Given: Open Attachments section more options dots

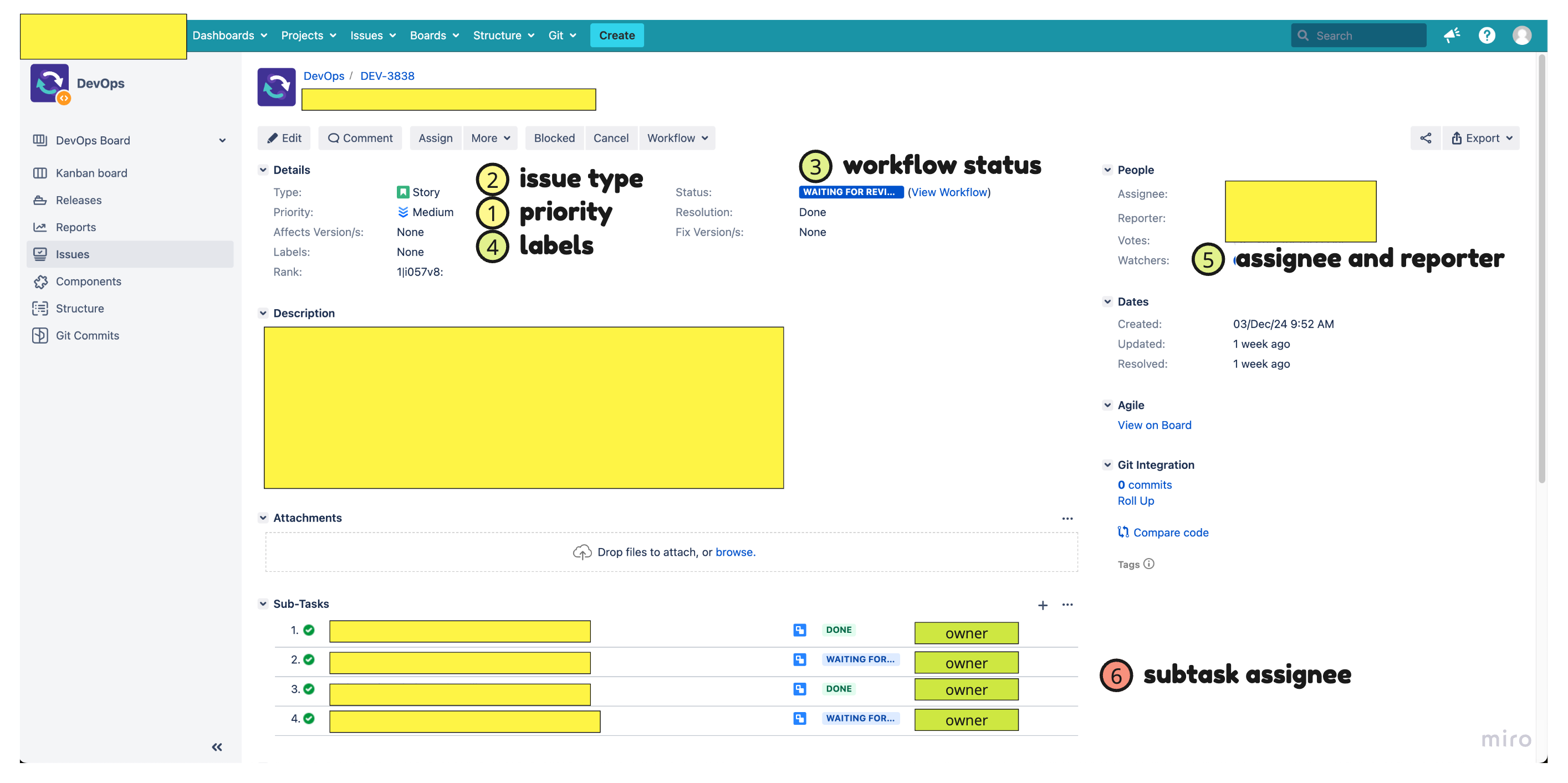Looking at the screenshot, I should (x=1067, y=518).
